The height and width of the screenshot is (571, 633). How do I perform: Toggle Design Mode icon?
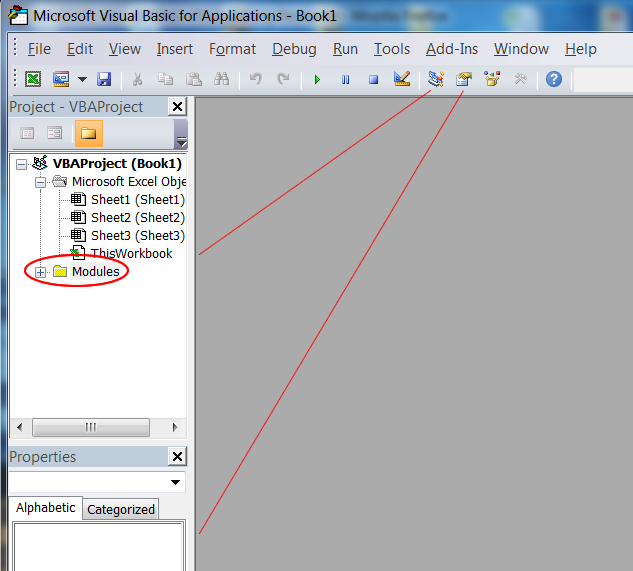pyautogui.click(x=402, y=79)
